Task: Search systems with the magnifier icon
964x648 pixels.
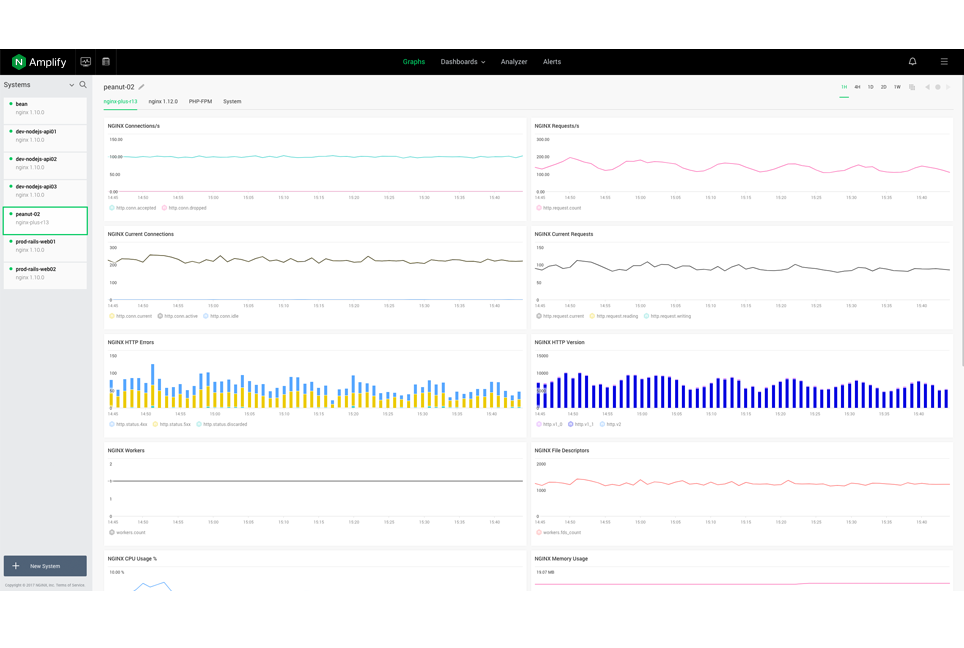Action: 83,85
